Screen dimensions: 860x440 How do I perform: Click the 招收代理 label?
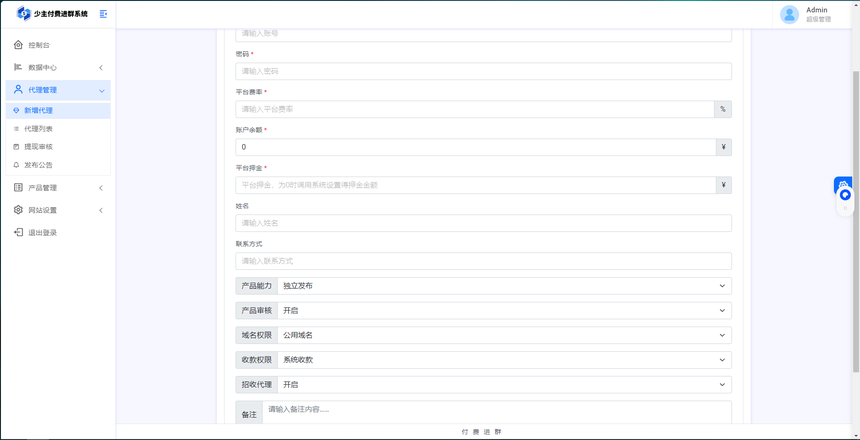coord(257,385)
